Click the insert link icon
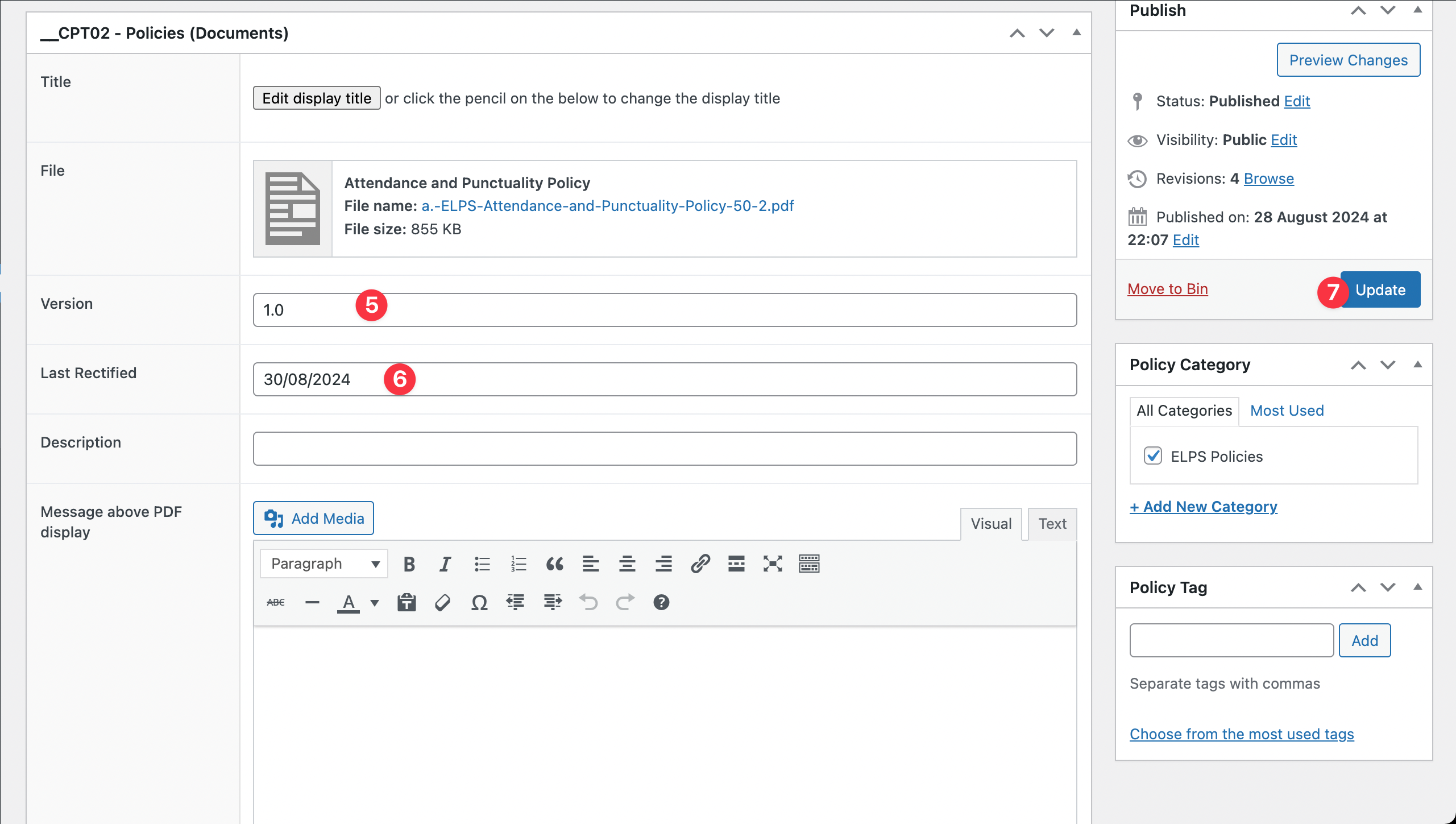The height and width of the screenshot is (824, 1456). coord(700,564)
